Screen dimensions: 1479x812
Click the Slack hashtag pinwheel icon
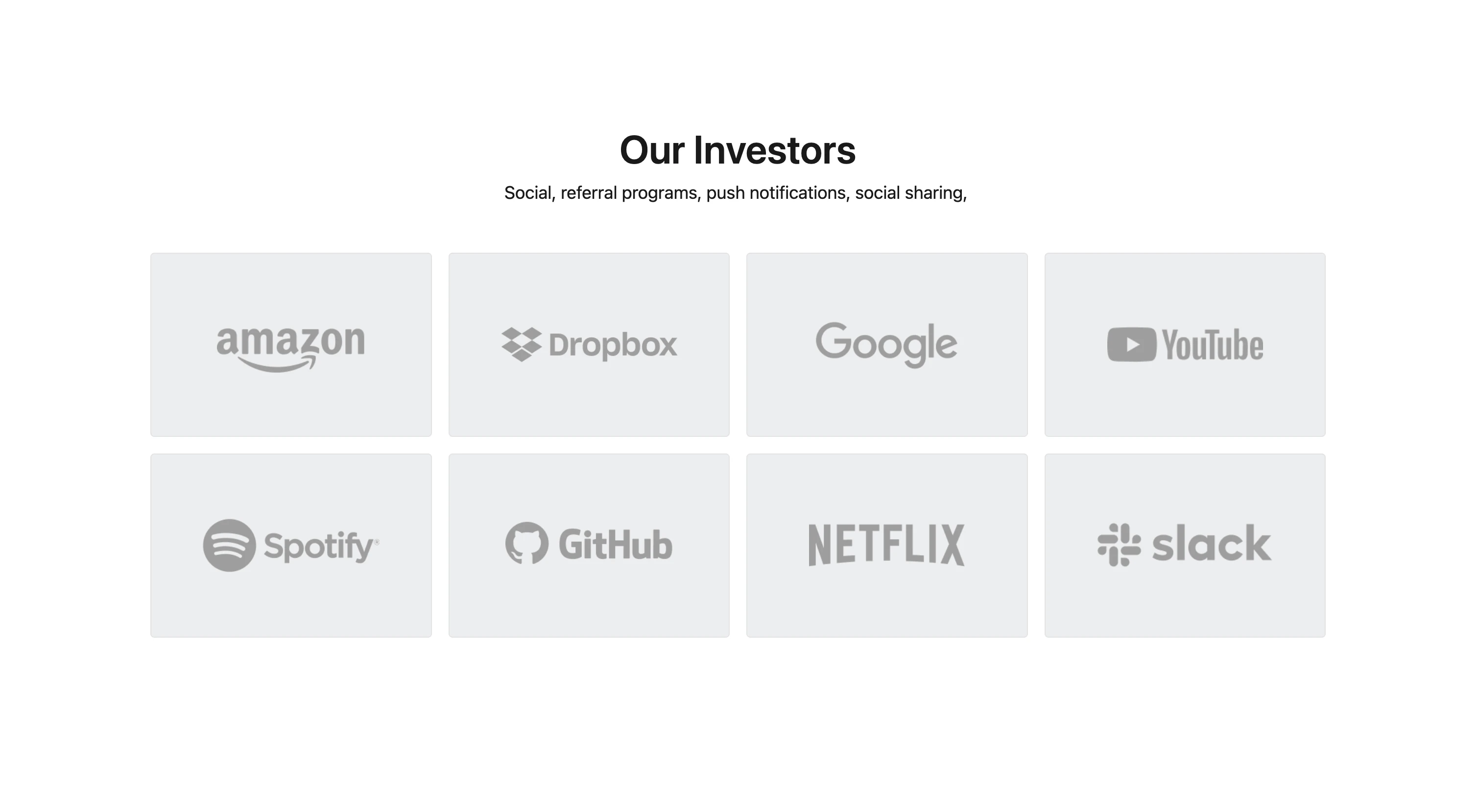coord(1119,545)
